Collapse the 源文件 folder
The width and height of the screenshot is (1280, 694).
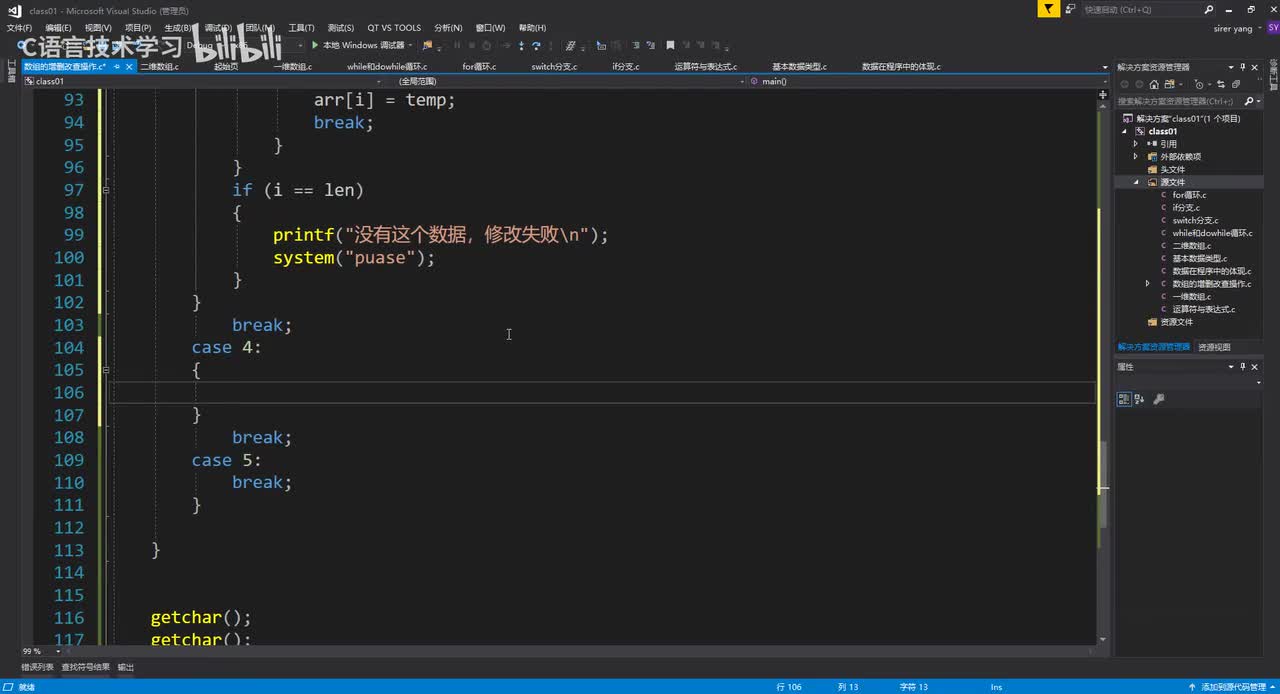(1136, 182)
